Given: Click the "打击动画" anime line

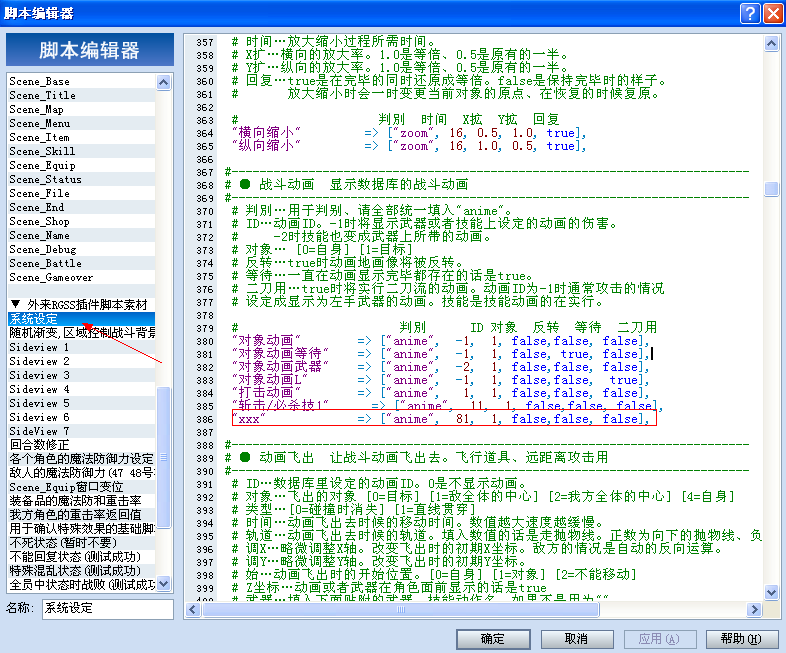Looking at the screenshot, I should (441, 393).
